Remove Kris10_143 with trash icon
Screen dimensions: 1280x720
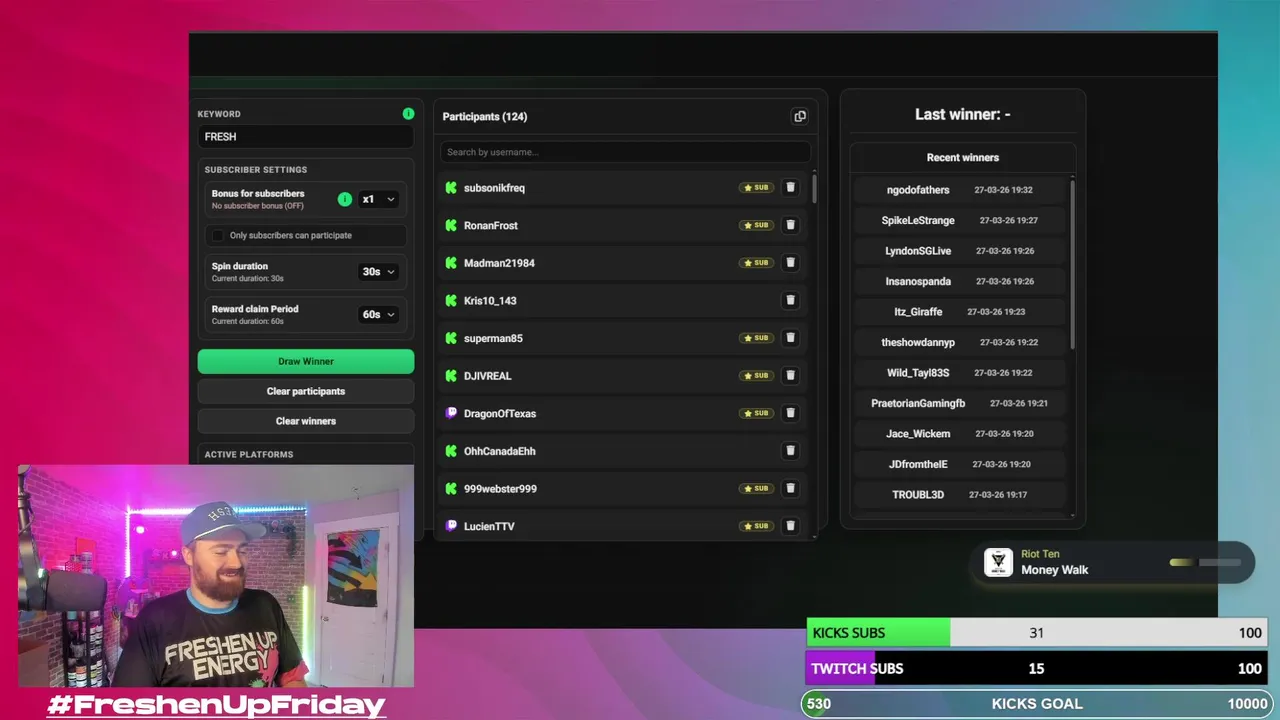tap(790, 300)
